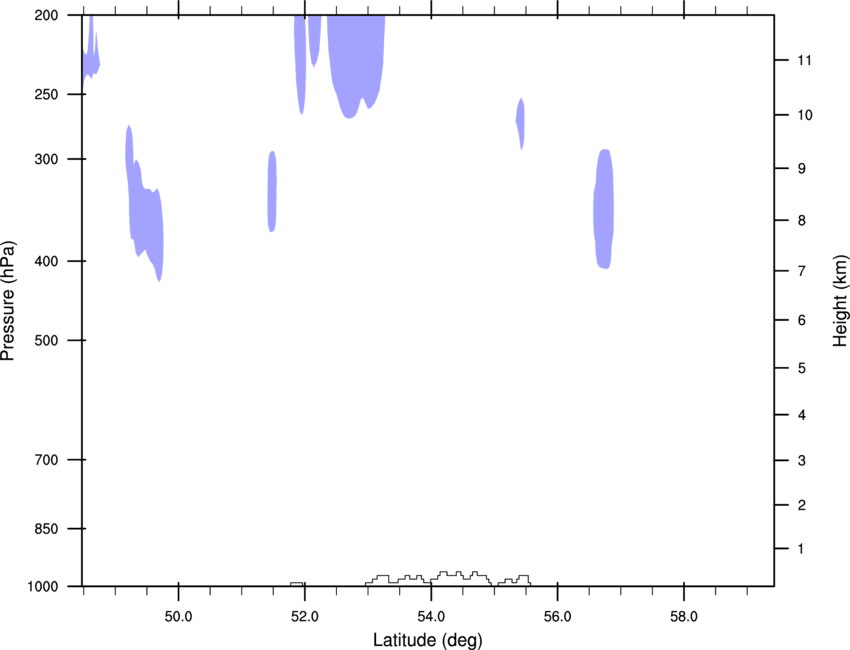Click the 7 km height label

(x=802, y=271)
